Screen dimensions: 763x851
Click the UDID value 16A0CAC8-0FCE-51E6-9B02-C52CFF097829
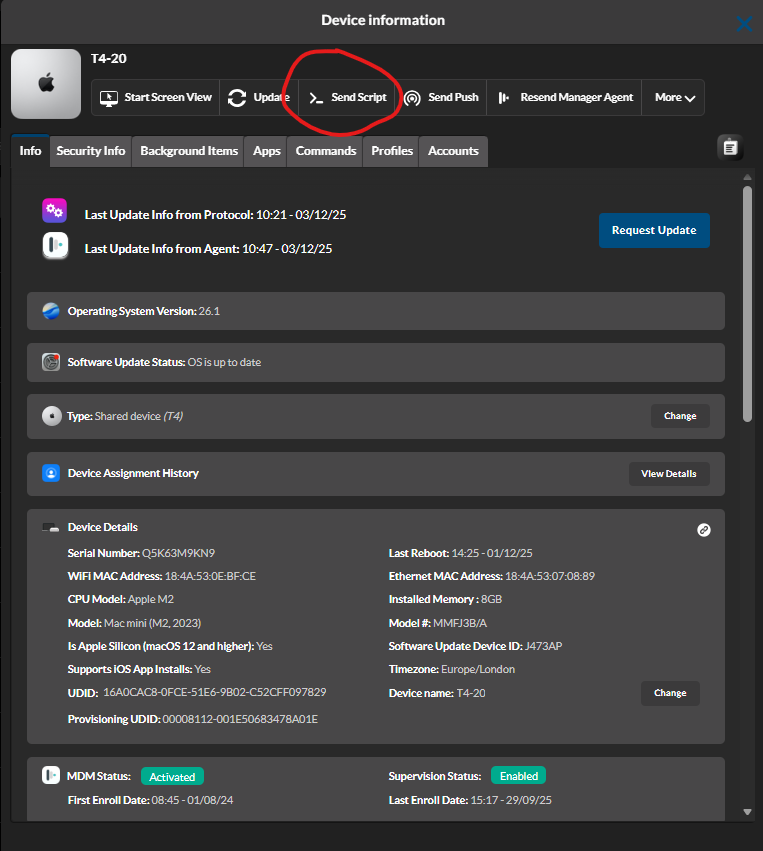pyautogui.click(x=214, y=693)
